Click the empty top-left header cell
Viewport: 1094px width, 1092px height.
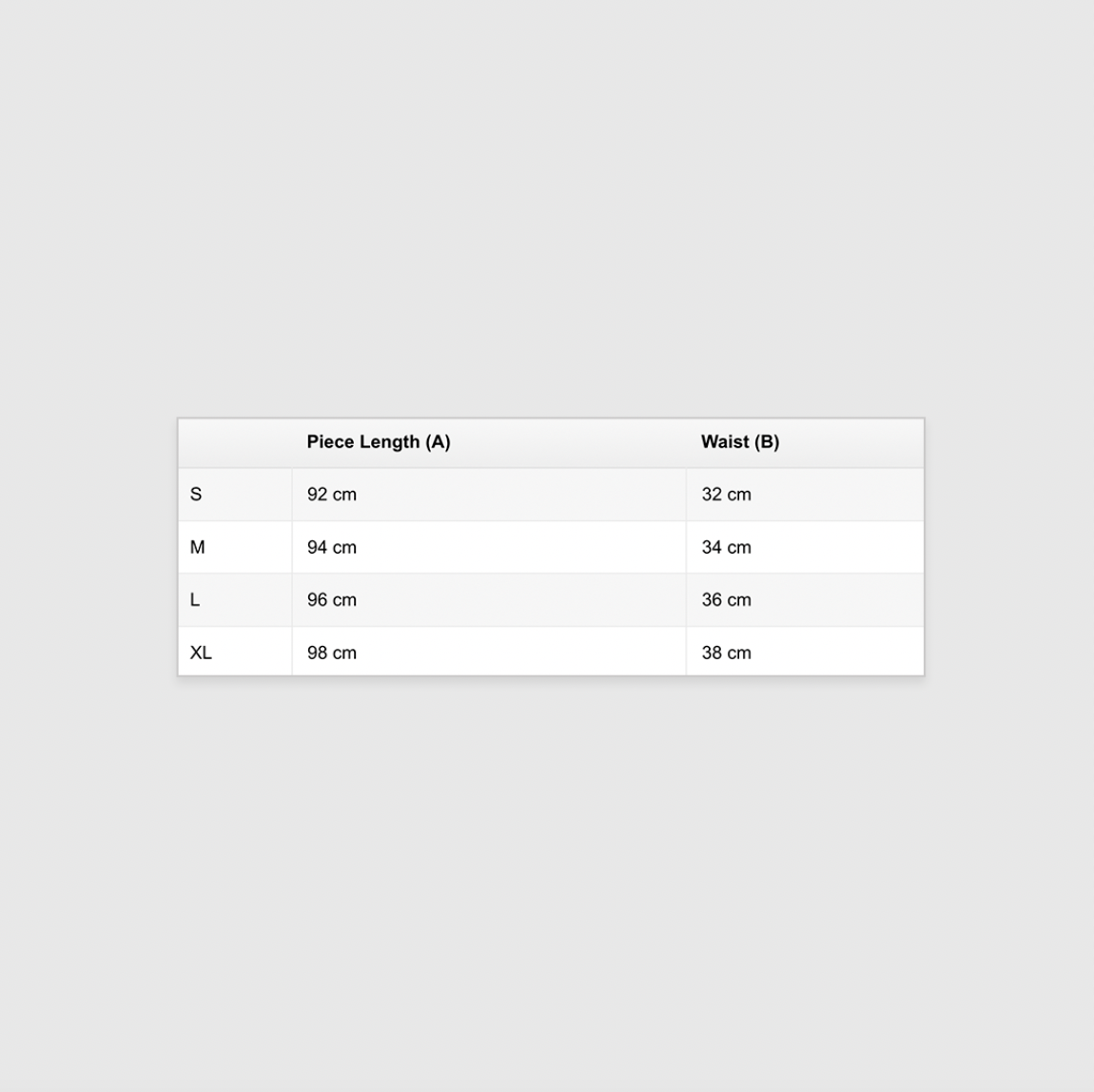tap(235, 443)
